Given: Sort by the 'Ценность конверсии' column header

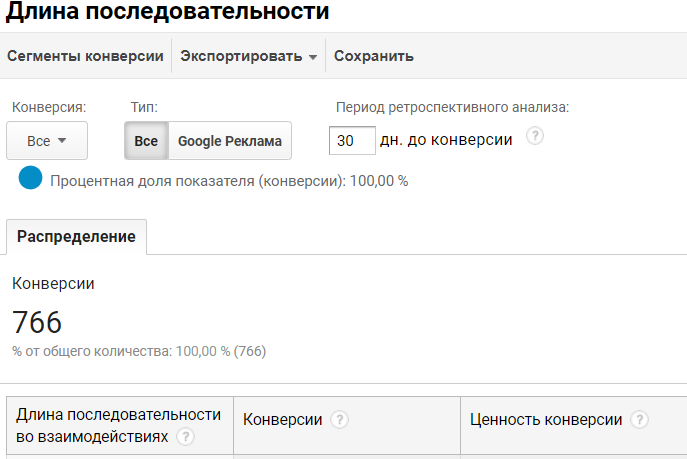Looking at the screenshot, I should pyautogui.click(x=546, y=420).
